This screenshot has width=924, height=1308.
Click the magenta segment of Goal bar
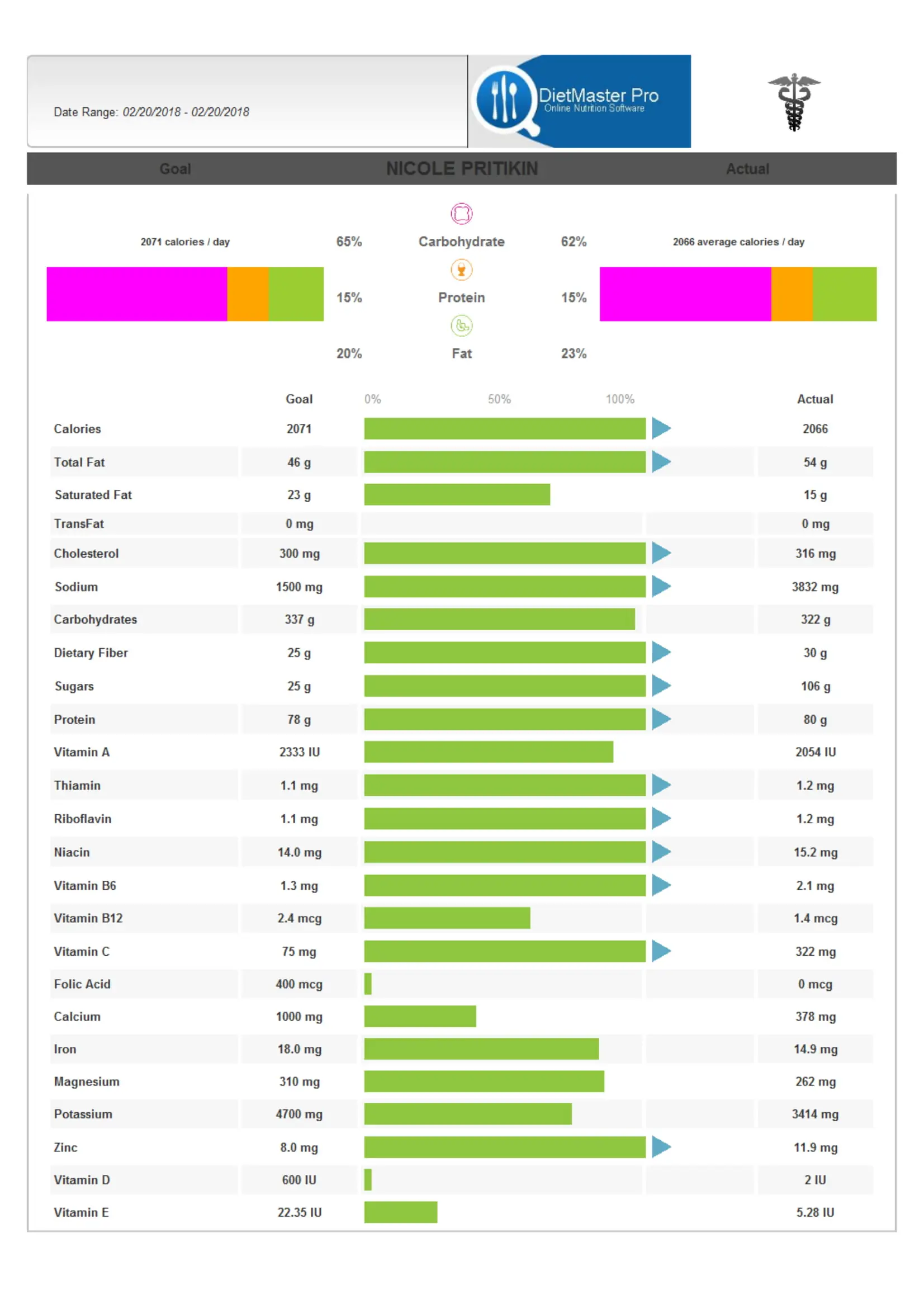136,294
